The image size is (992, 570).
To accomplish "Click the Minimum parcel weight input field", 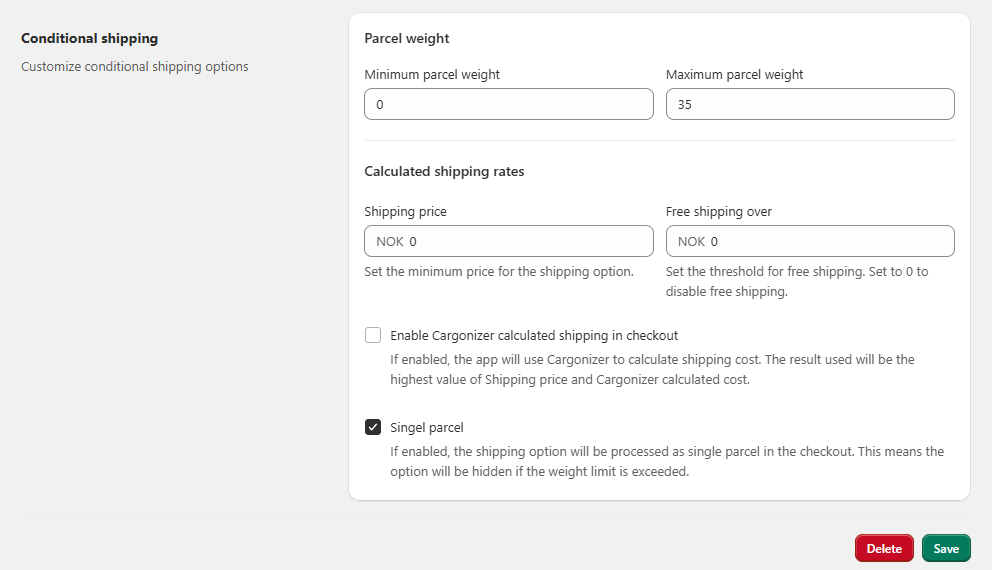I will tap(508, 104).
